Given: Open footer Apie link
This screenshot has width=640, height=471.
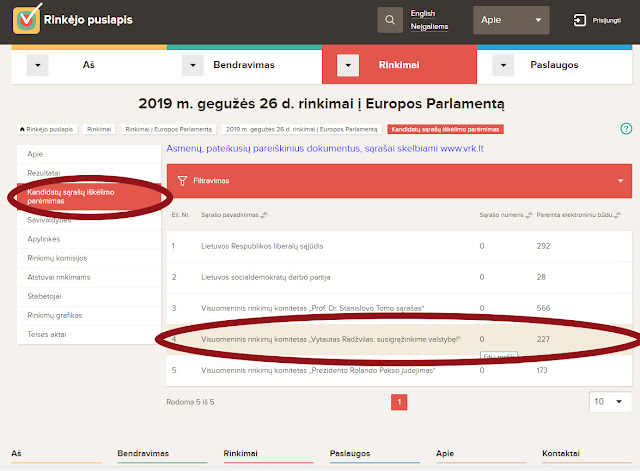Looking at the screenshot, I should [445, 453].
